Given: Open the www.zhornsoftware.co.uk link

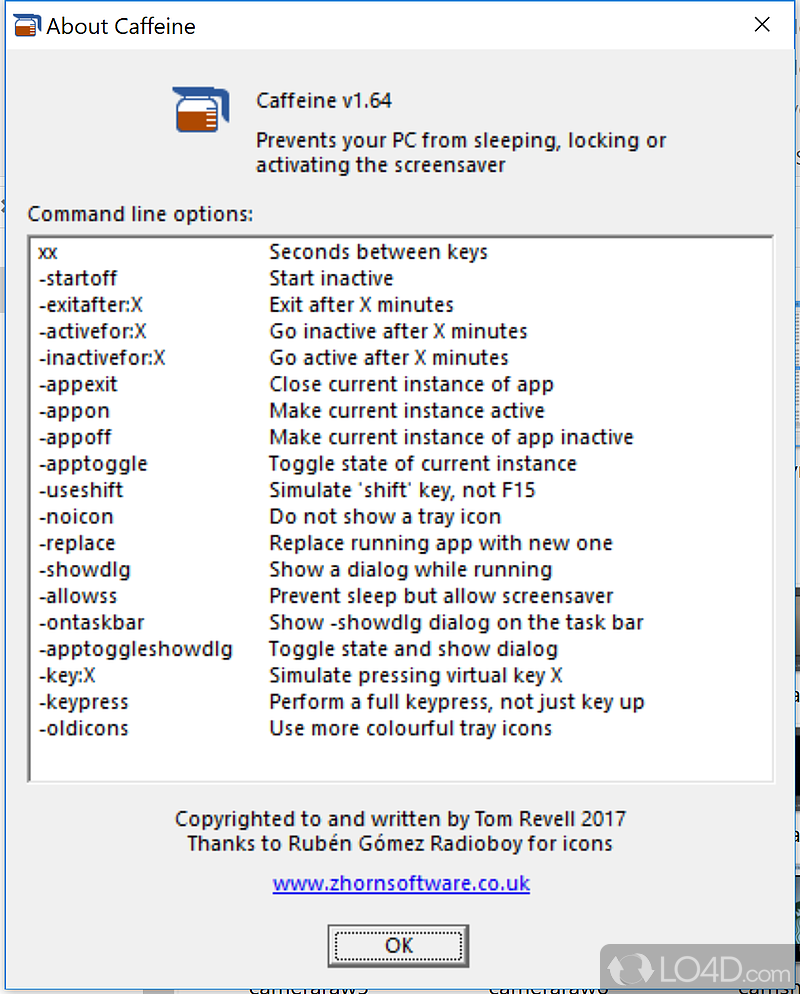Looking at the screenshot, I should pos(401,884).
